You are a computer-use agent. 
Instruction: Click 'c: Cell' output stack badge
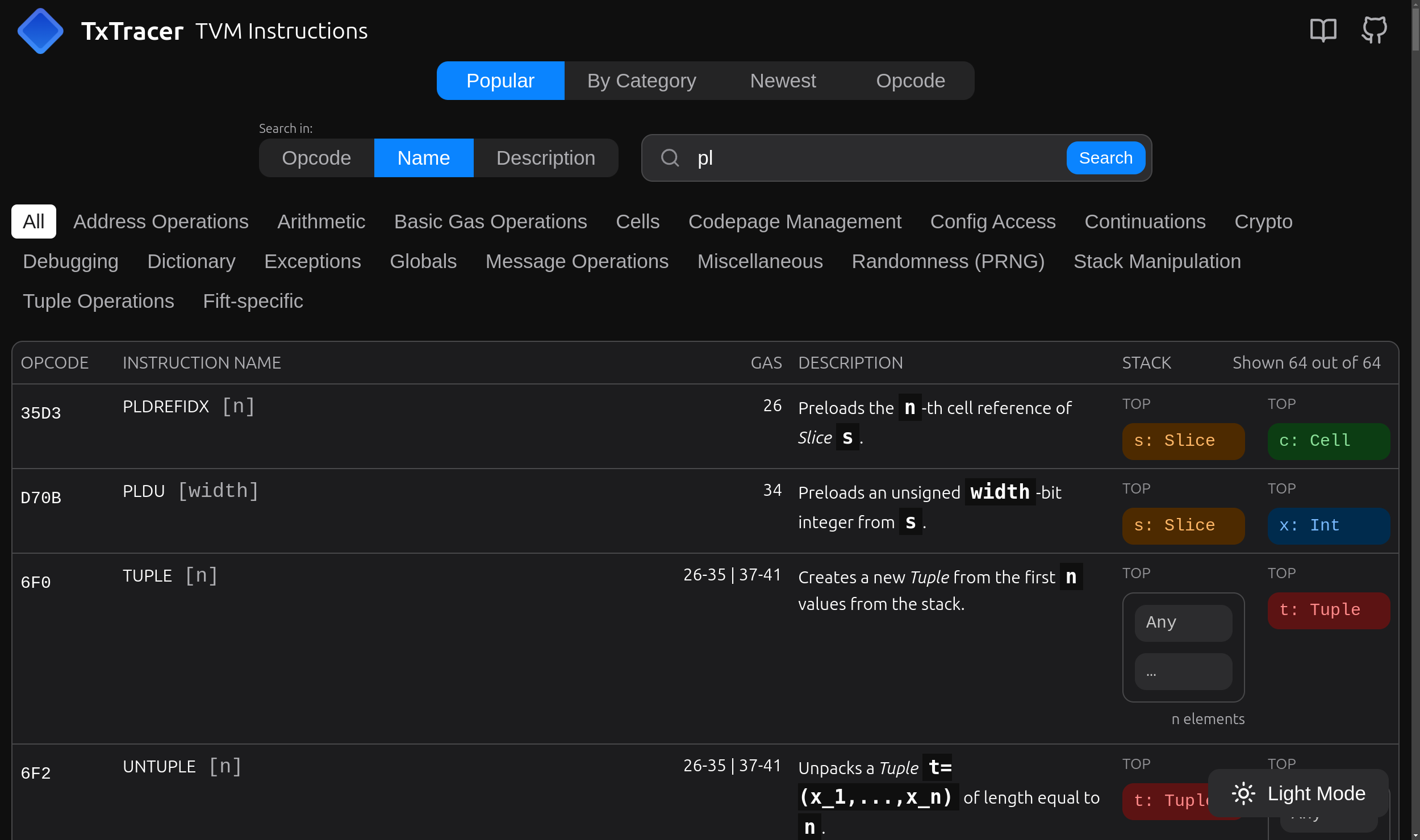1329,441
